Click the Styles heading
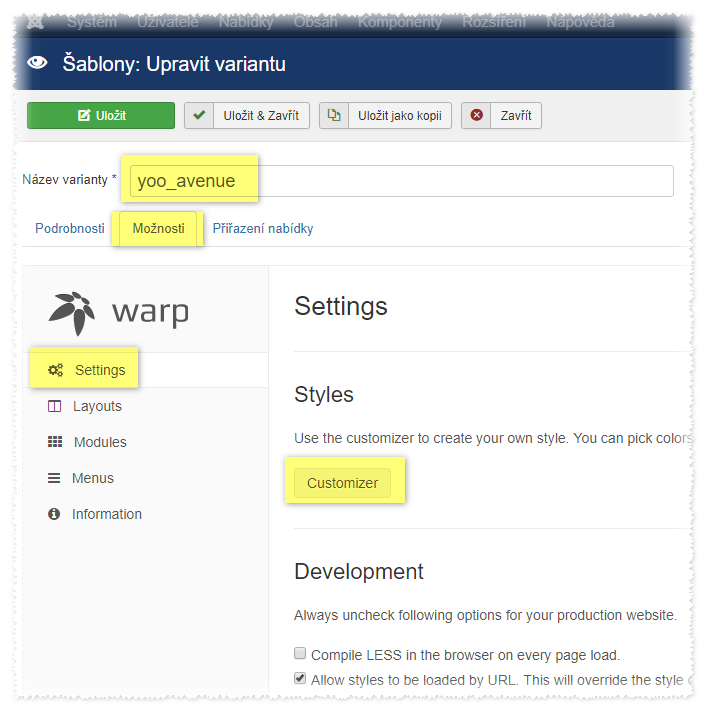706x711 pixels. 324,394
